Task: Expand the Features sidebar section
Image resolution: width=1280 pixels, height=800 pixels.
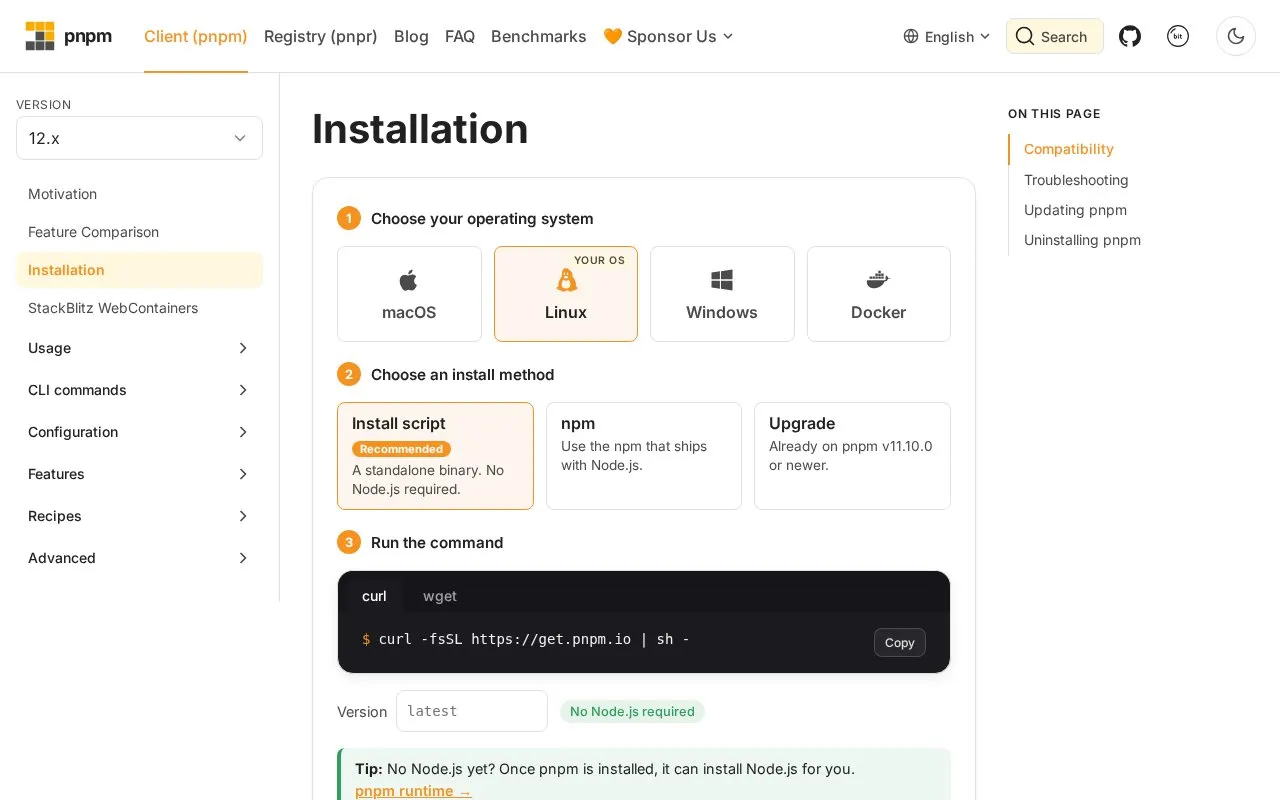Action: [139, 474]
